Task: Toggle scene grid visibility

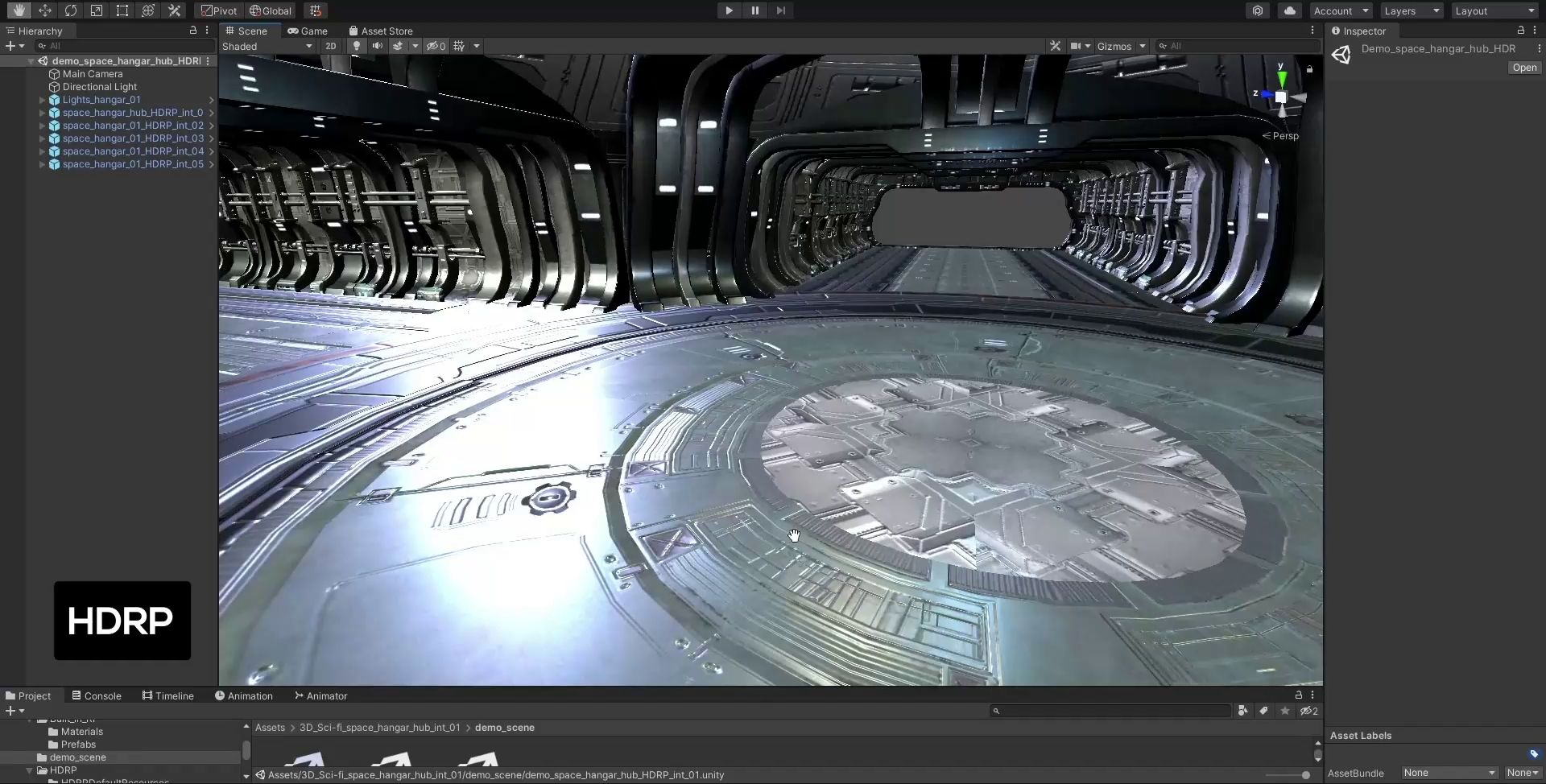Action: (x=460, y=46)
